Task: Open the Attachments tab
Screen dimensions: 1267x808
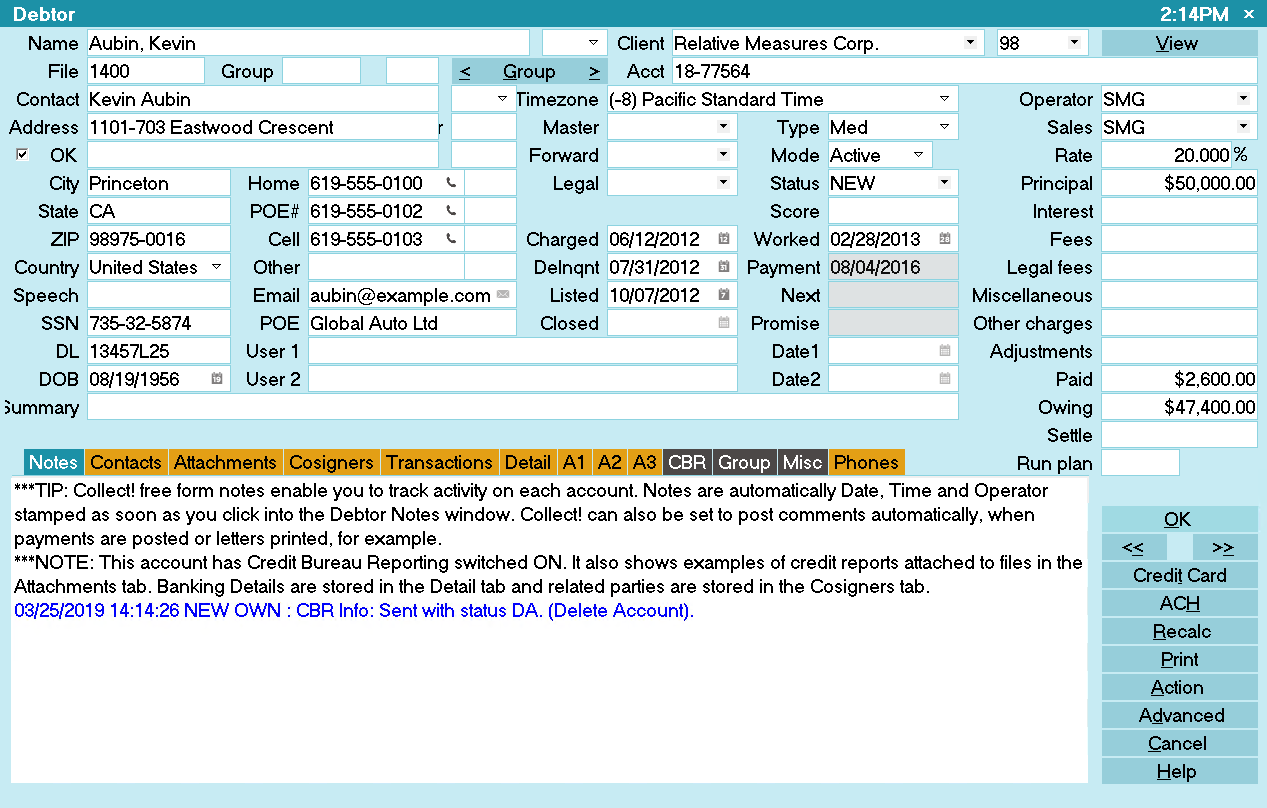Action: pyautogui.click(x=225, y=462)
